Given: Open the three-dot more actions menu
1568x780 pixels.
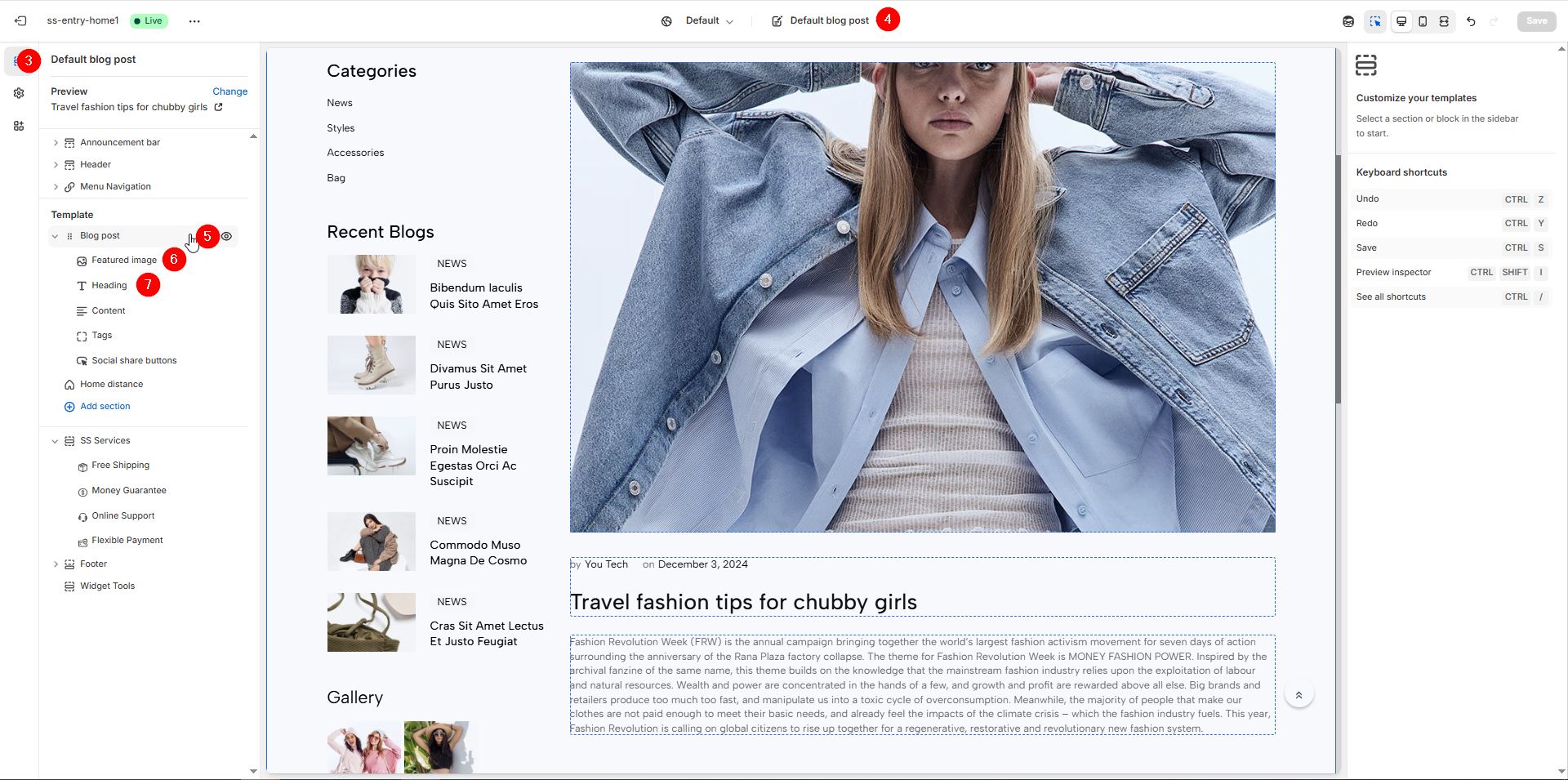Looking at the screenshot, I should click(x=194, y=21).
